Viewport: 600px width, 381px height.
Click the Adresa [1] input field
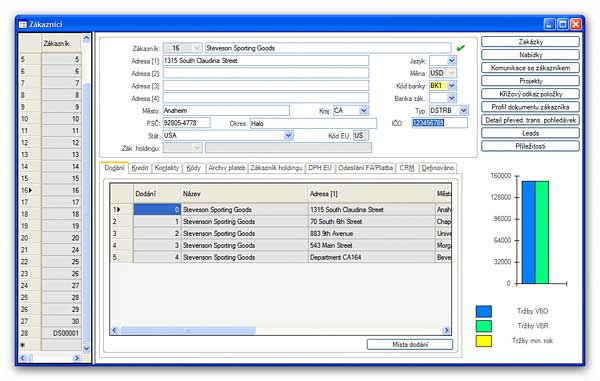266,60
